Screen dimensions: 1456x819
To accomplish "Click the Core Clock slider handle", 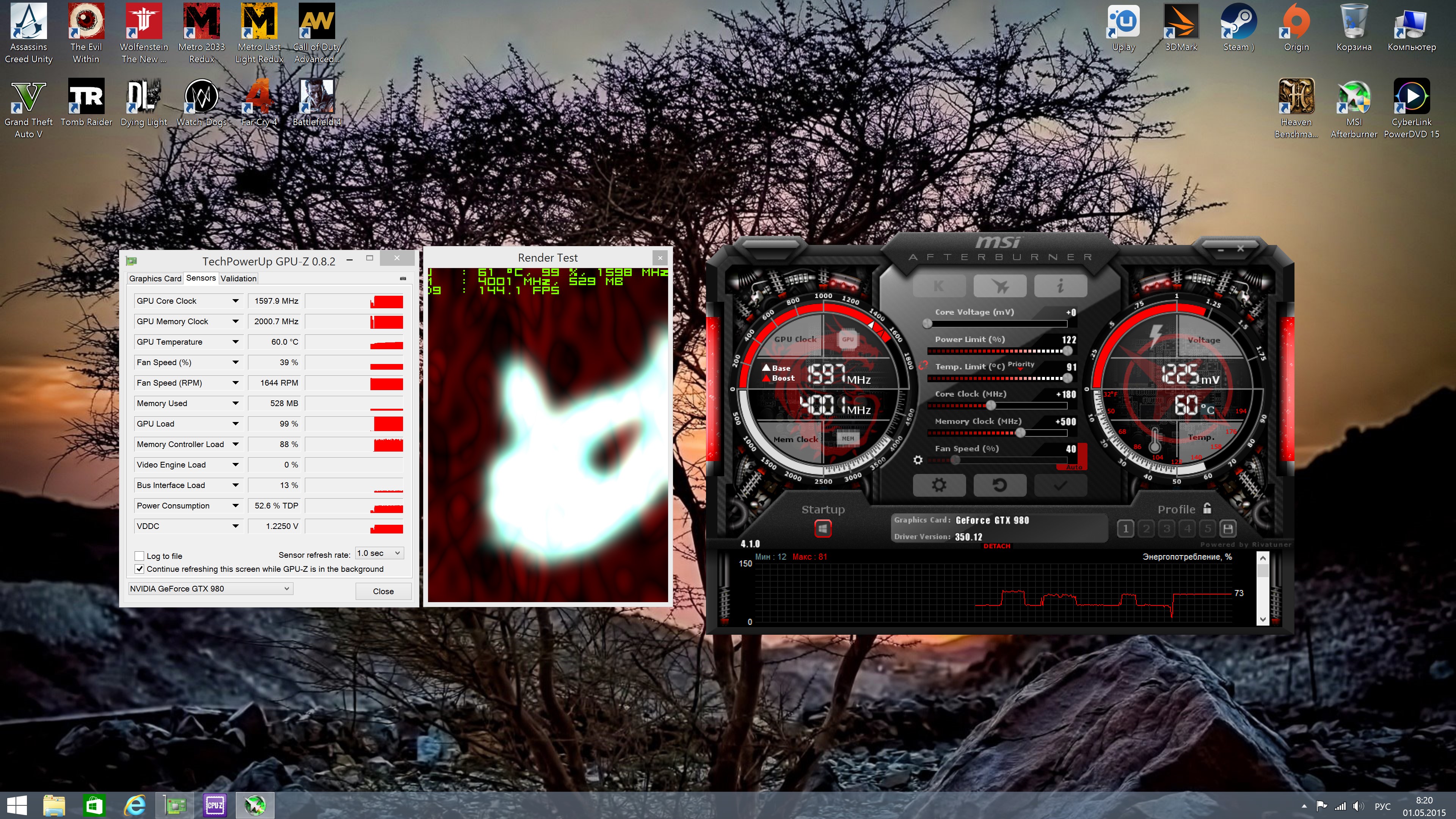I will click(990, 405).
